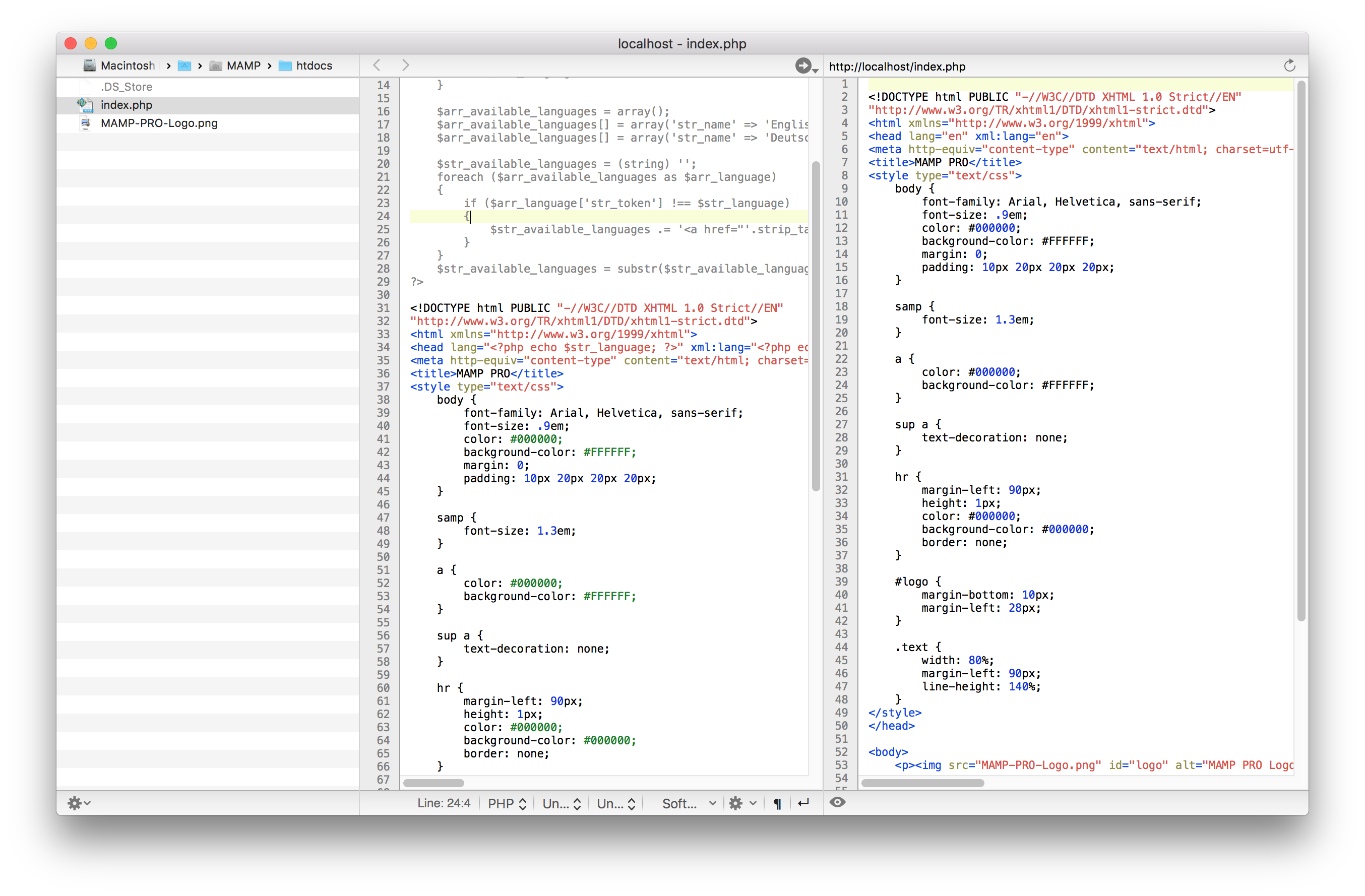Open the second Un... line ending popup
Screen dimensions: 1365x896
click(616, 804)
